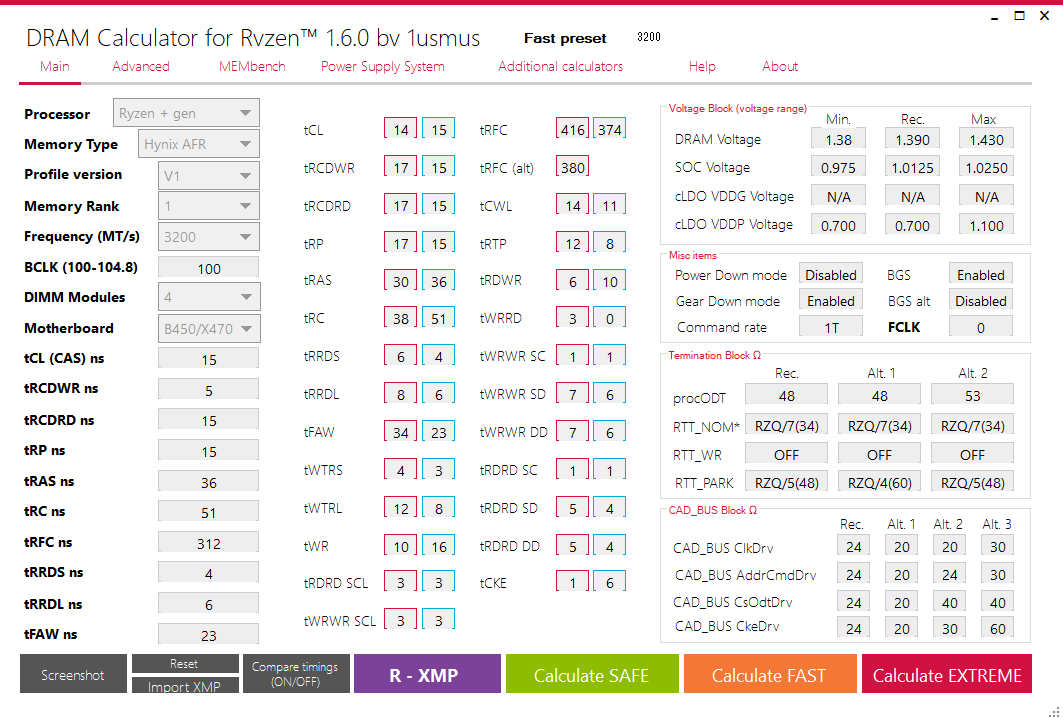Click CAD_BUS CsOdtDrv Alt. 2 value 40
Image resolution: width=1063 pixels, height=721 pixels.
pos(949,602)
